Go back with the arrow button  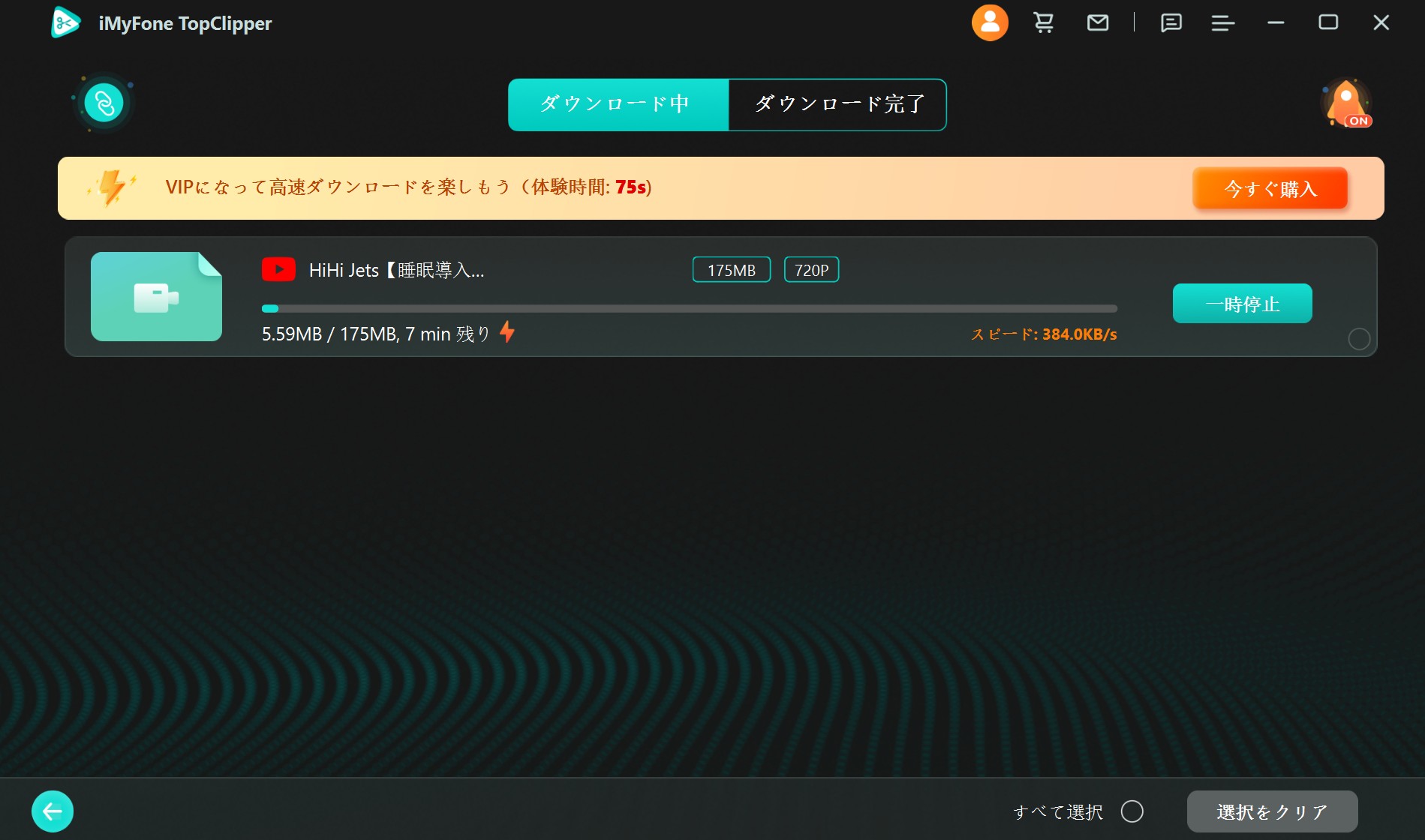(x=53, y=811)
